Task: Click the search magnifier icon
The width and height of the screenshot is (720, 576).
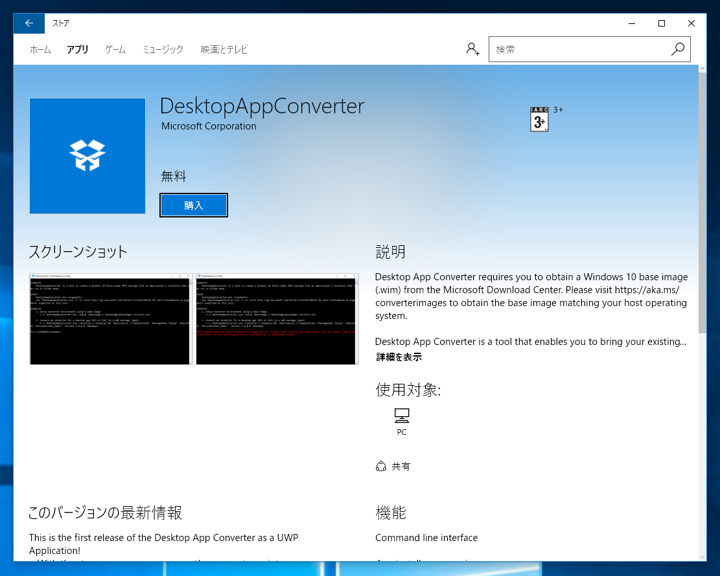Action: [678, 49]
